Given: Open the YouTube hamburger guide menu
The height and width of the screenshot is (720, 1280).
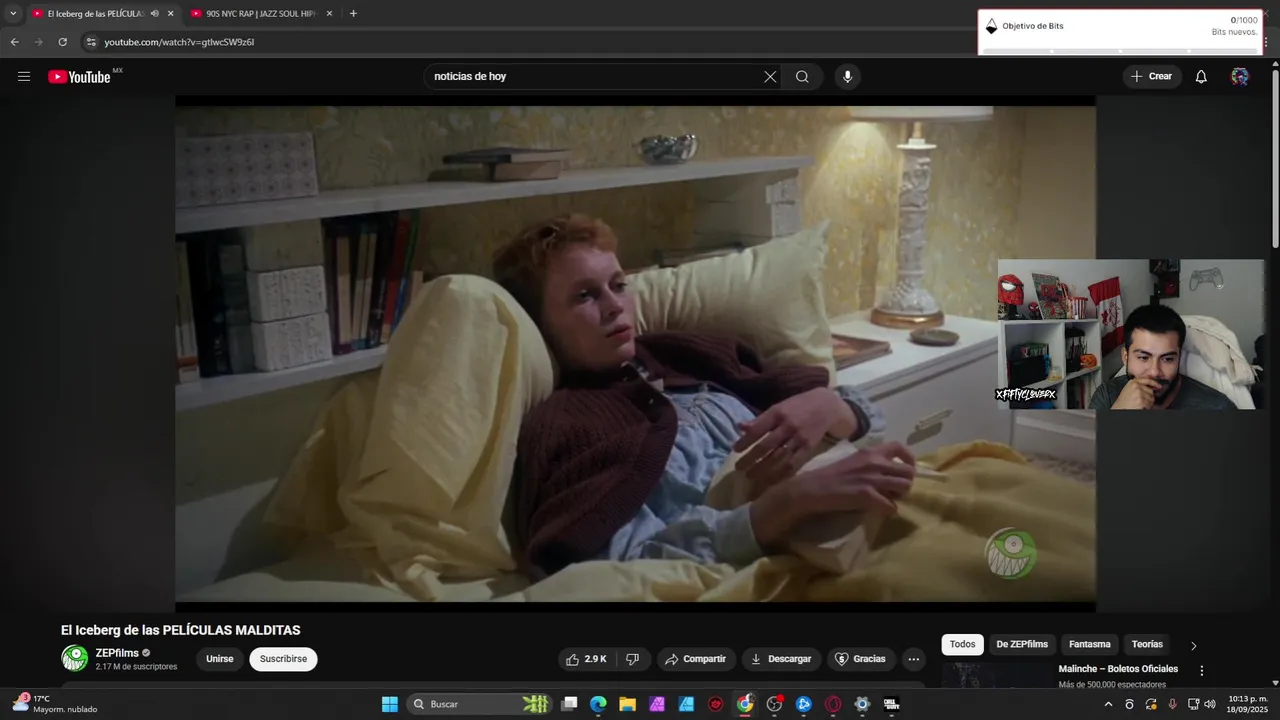Looking at the screenshot, I should [24, 77].
